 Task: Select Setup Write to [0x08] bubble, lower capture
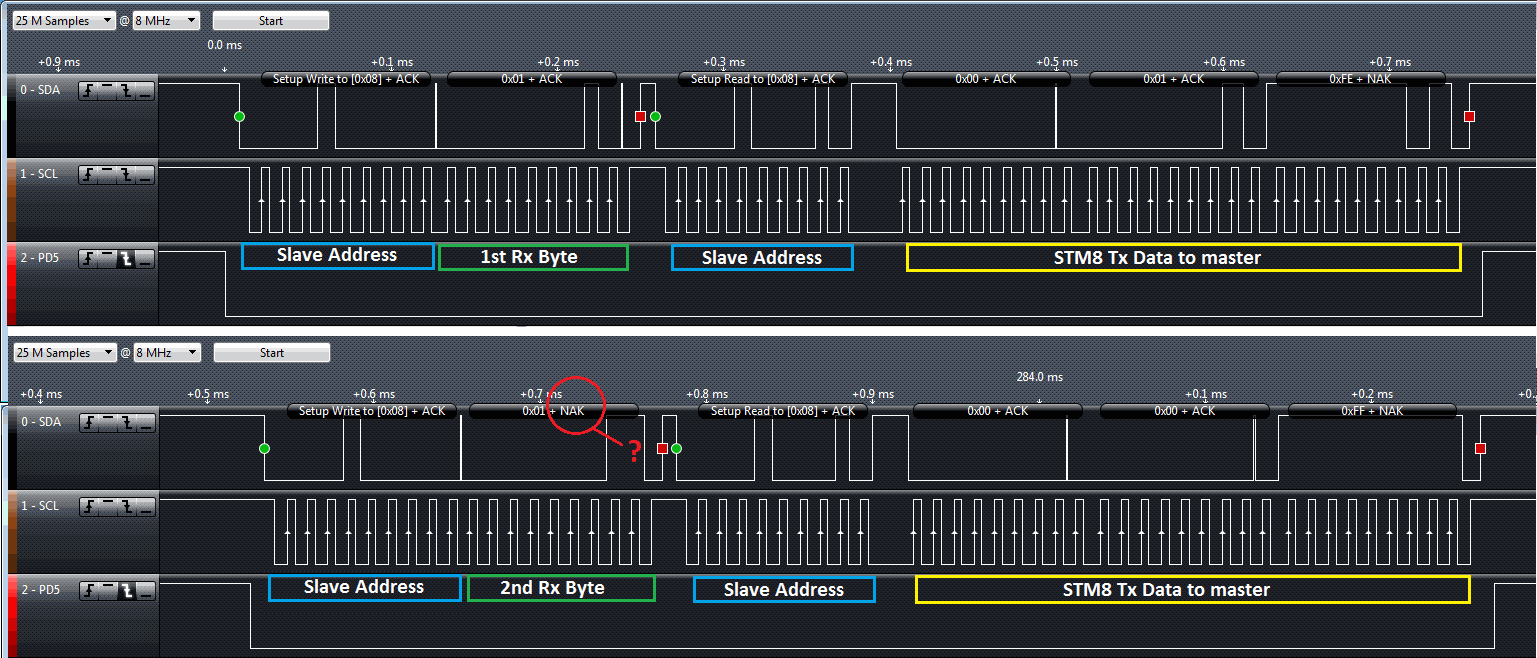372,411
